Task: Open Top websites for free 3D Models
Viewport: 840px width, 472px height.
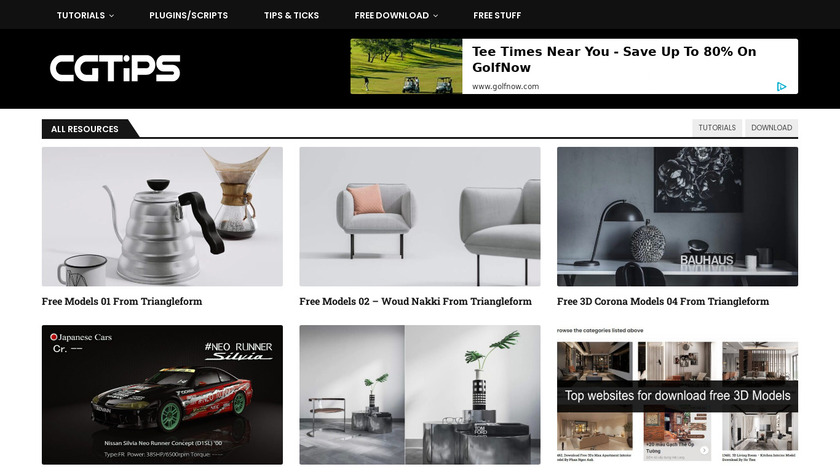Action: (677, 395)
